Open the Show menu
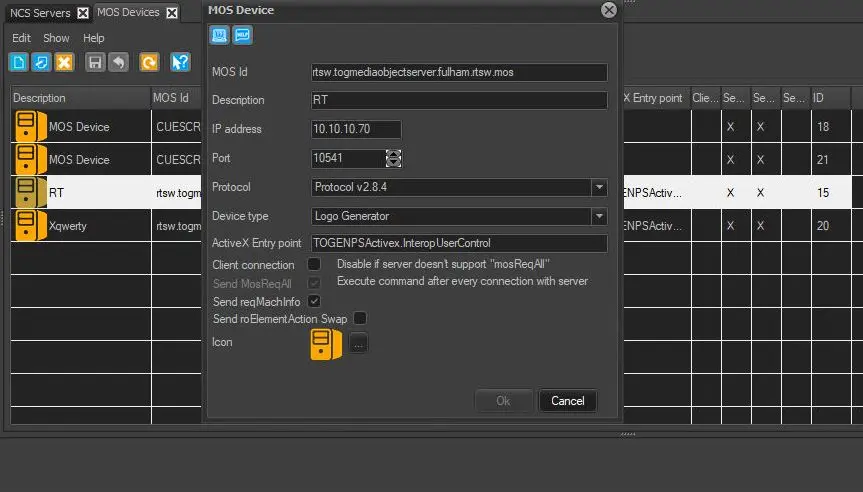 [56, 38]
